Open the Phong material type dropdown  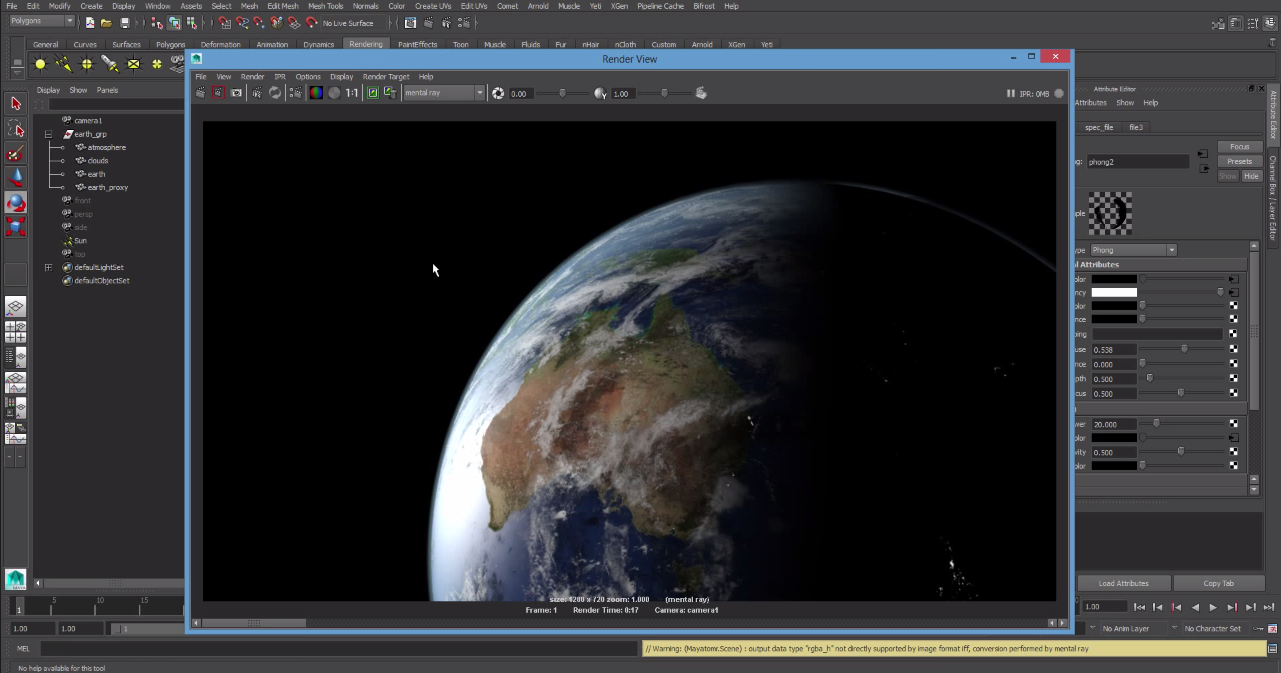(1132, 250)
